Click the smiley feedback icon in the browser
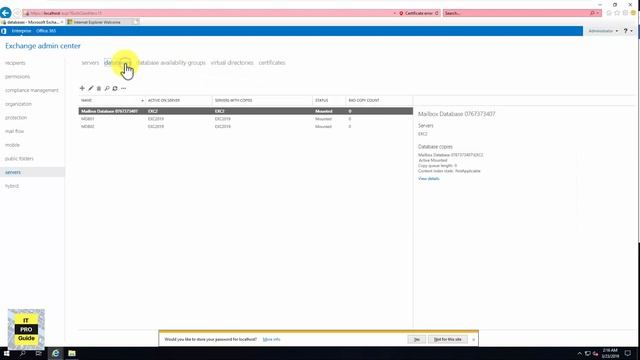This screenshot has width=640, height=360. coord(633,13)
